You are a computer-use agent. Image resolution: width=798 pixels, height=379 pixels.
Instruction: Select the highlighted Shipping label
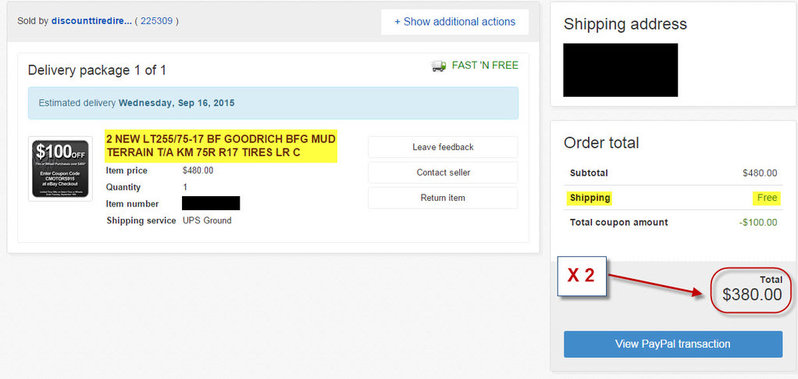tap(590, 198)
